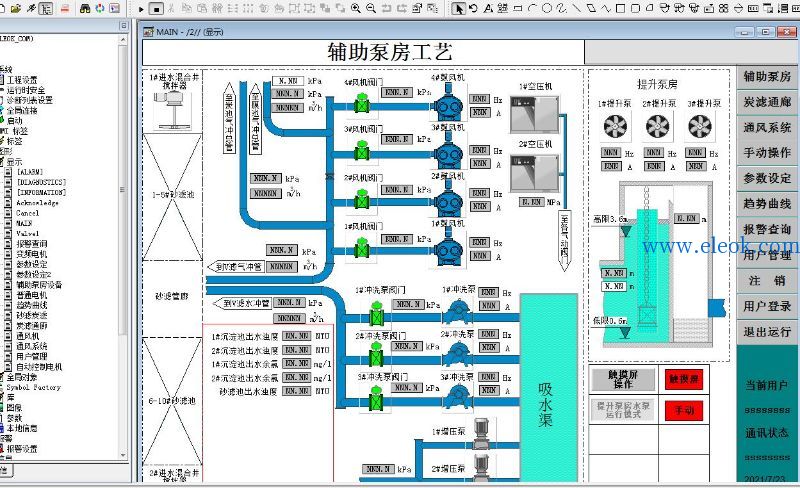Select the ellipse drawing tool
This screenshot has height=488, width=800.
(547, 8)
